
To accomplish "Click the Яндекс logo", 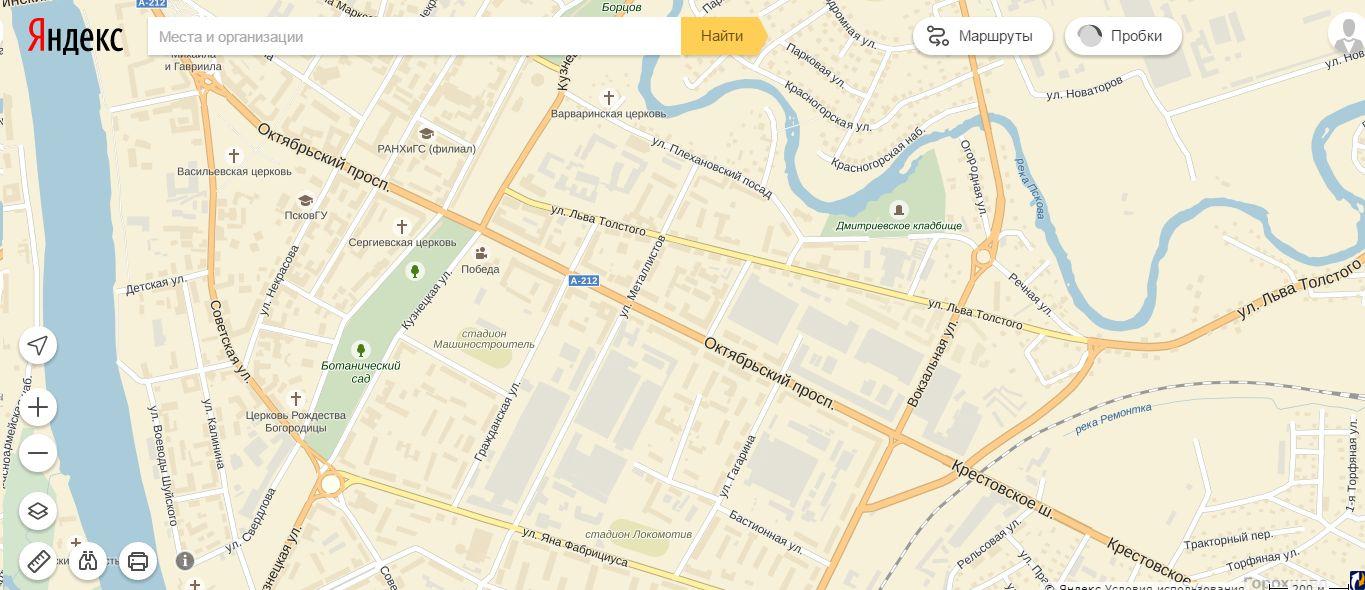I will 75,37.
